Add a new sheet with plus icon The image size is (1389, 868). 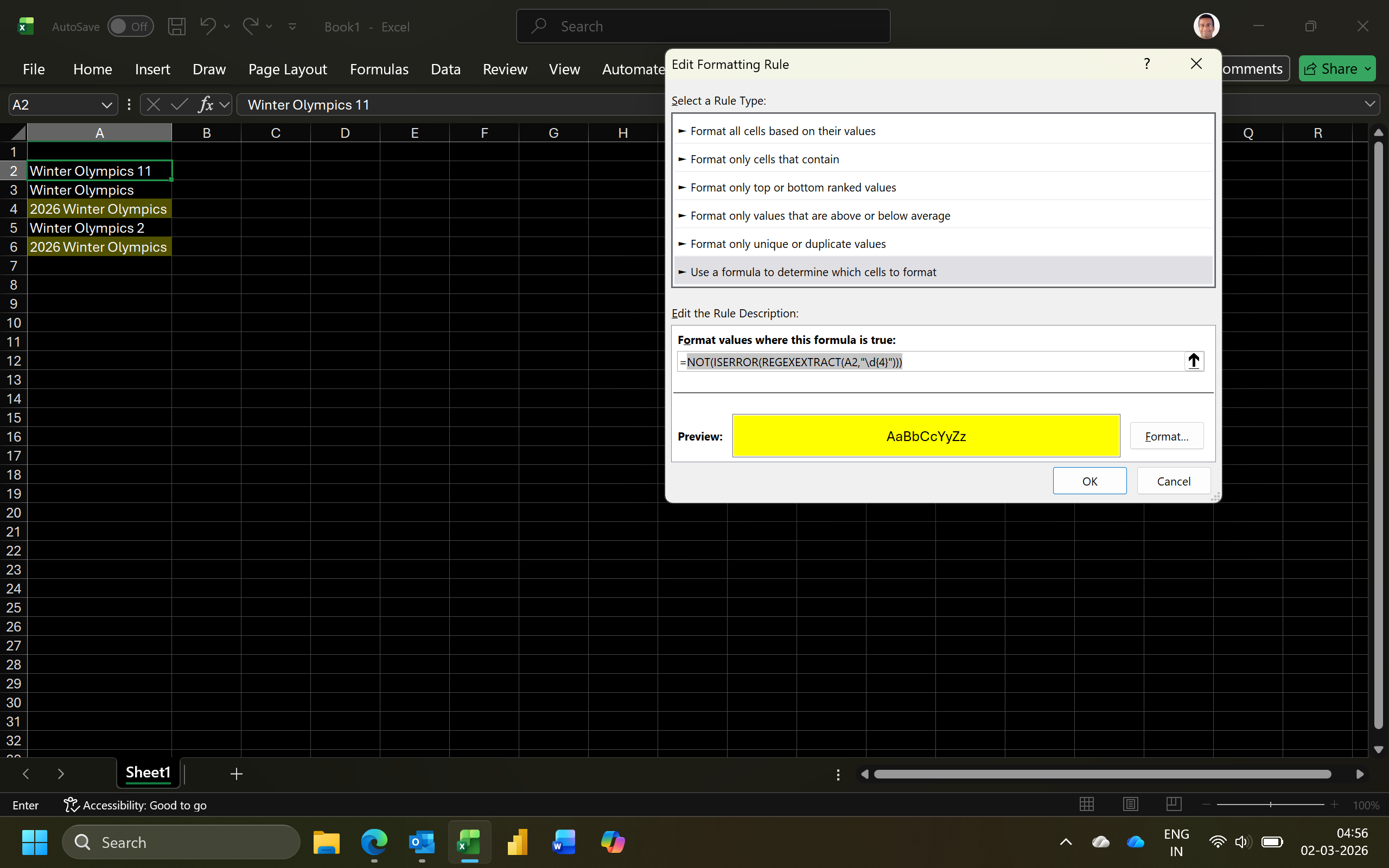coord(237,774)
